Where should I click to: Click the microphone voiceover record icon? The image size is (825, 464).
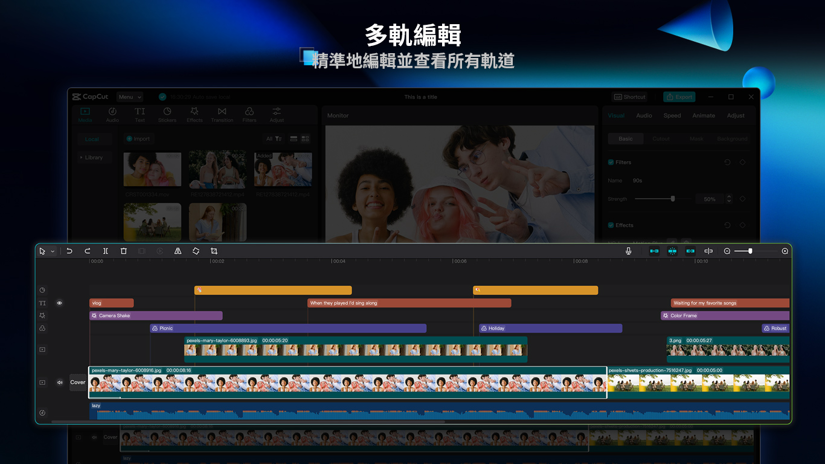click(628, 251)
